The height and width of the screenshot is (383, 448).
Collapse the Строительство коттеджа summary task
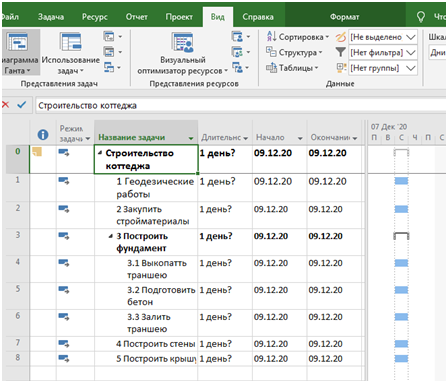100,153
